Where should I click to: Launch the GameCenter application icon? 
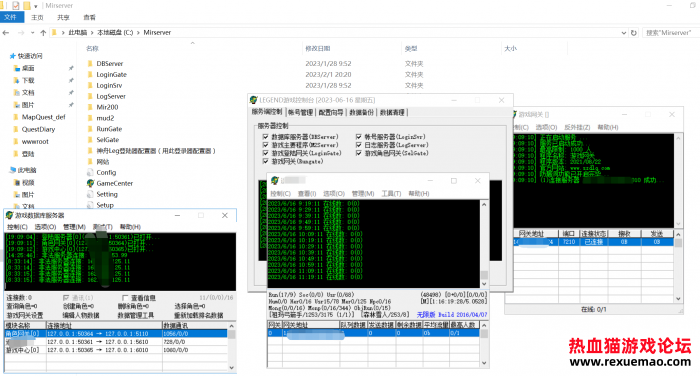(90, 183)
